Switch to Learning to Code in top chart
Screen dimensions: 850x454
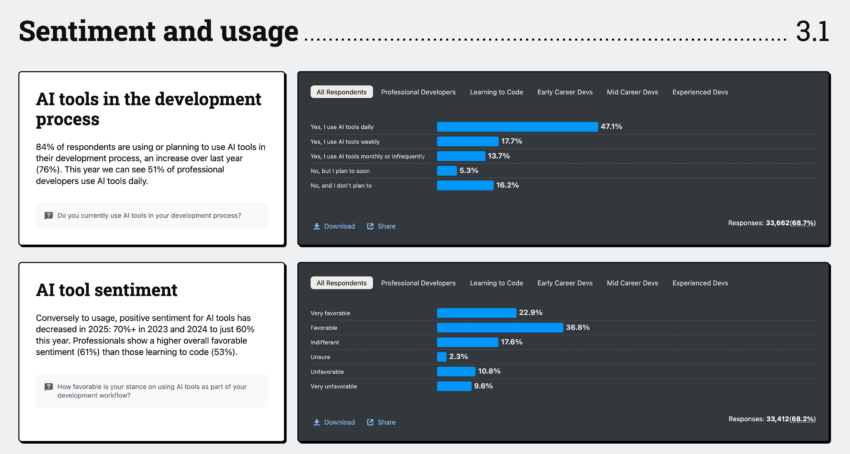[496, 92]
